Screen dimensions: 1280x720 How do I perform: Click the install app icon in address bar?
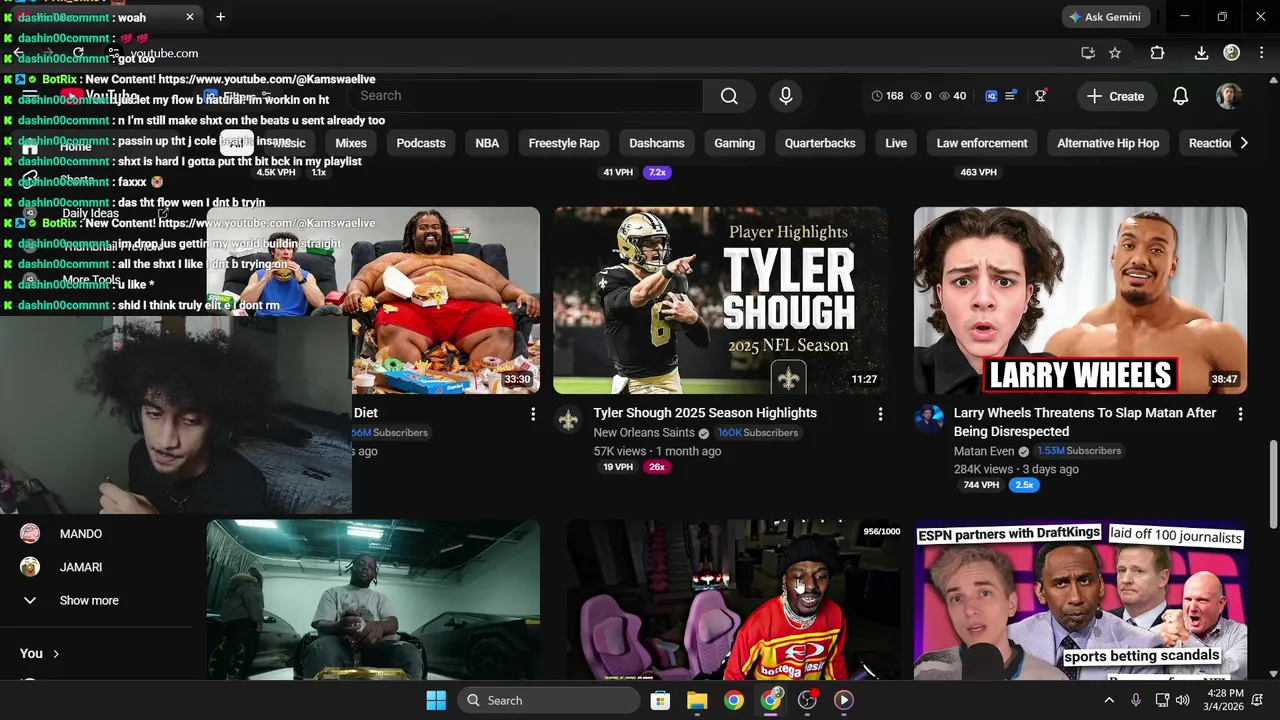point(1087,53)
